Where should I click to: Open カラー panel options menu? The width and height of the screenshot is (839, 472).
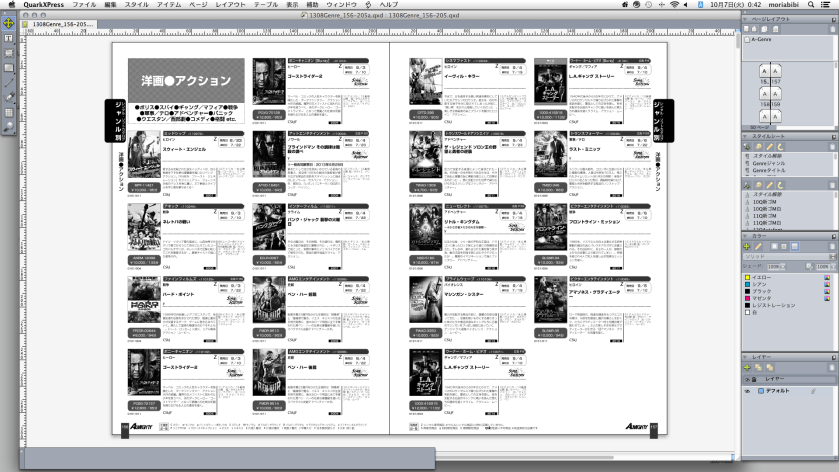(834, 236)
